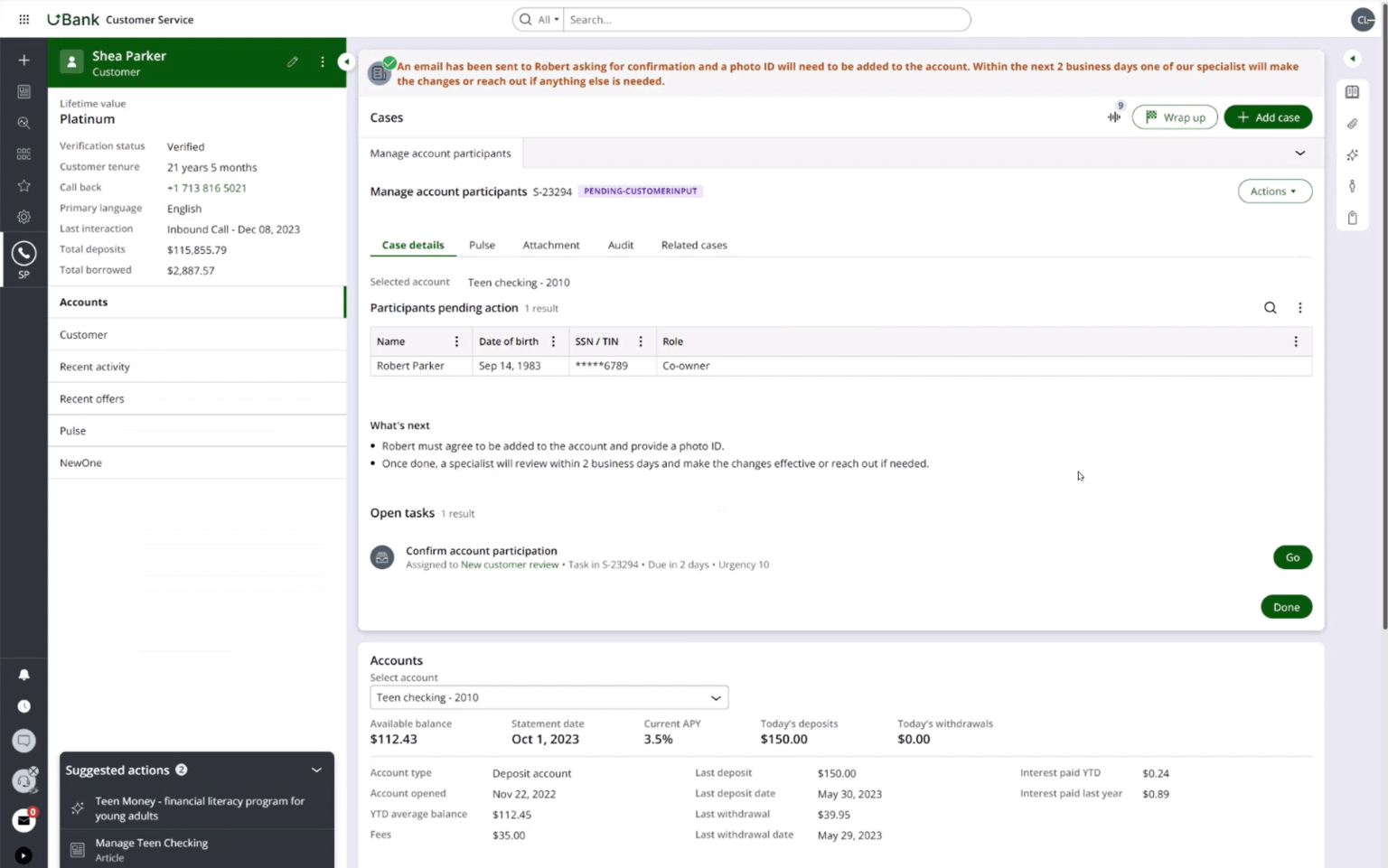1388x868 pixels.
Task: Click Go on Confirm account participation task
Action: (x=1292, y=557)
